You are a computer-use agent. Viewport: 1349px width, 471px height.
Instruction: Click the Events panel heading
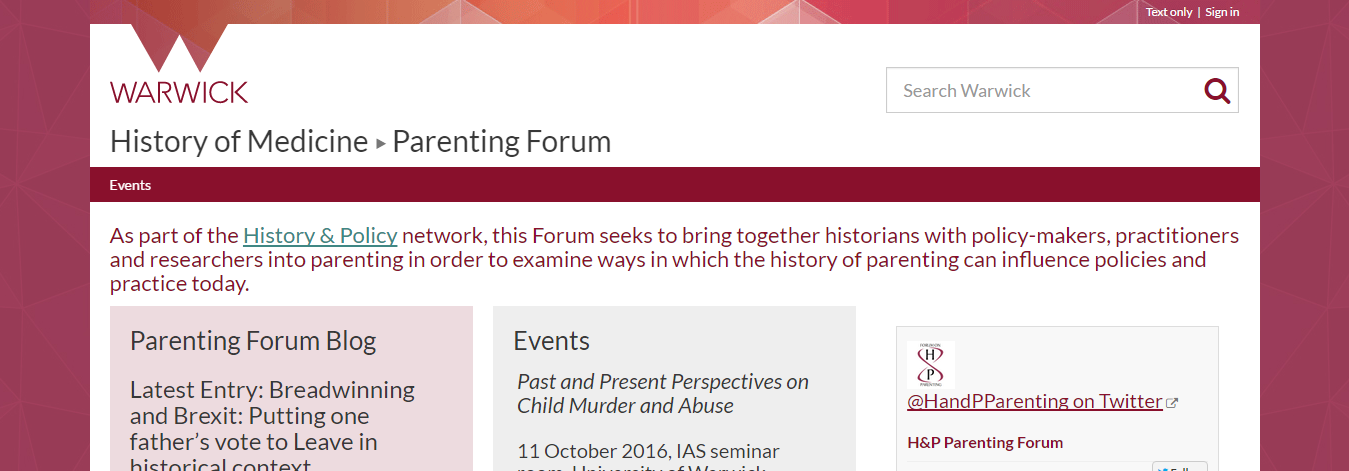[x=552, y=341]
